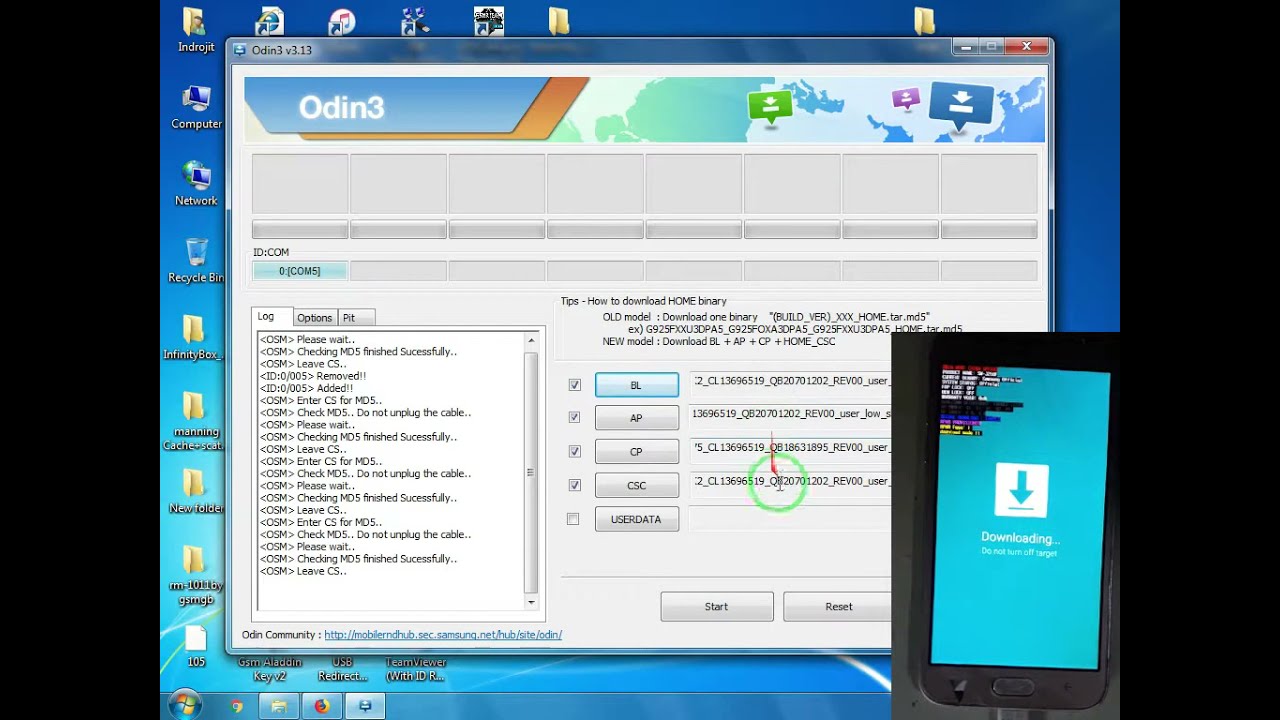
Task: Uncheck the BL checkbox
Action: click(574, 385)
